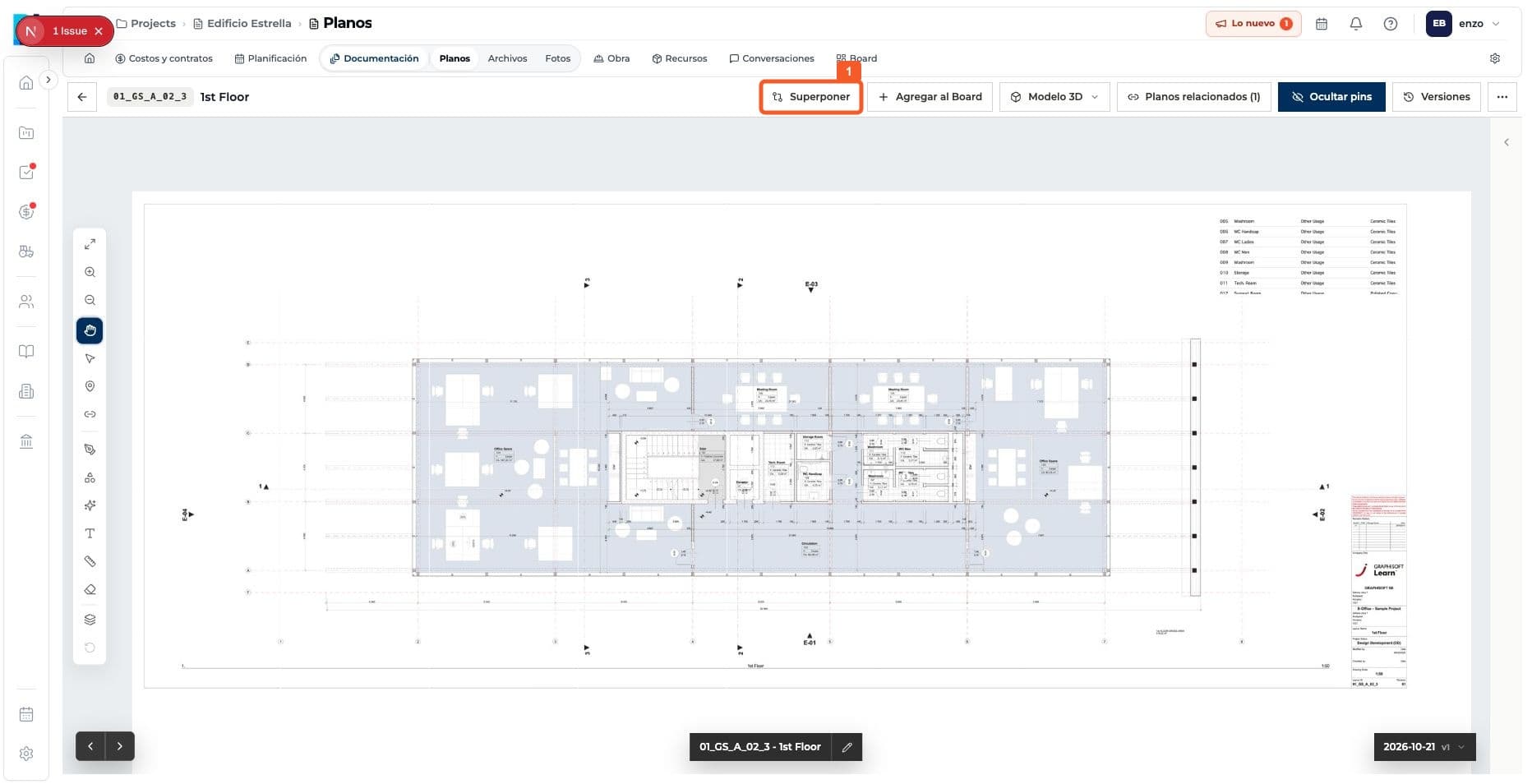
Task: Open Planos relacionados (1)
Action: pyautogui.click(x=1193, y=97)
